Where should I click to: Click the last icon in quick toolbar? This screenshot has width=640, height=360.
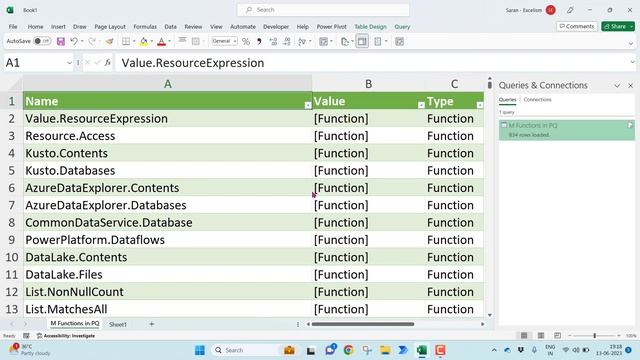pyautogui.click(x=400, y=41)
